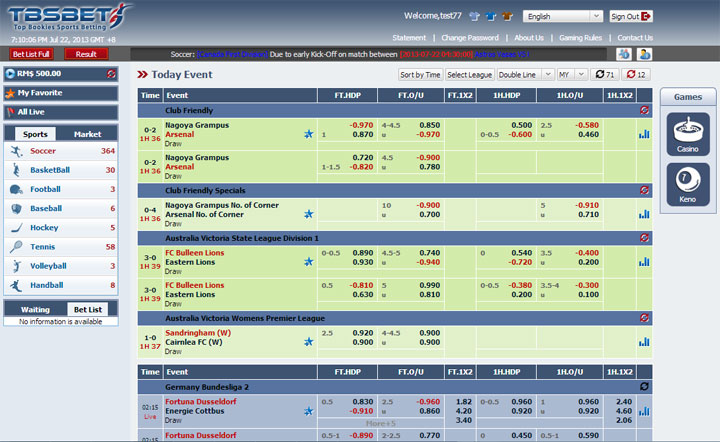The image size is (720, 442).
Task: Open the MY odds type dropdown
Action: click(x=572, y=74)
